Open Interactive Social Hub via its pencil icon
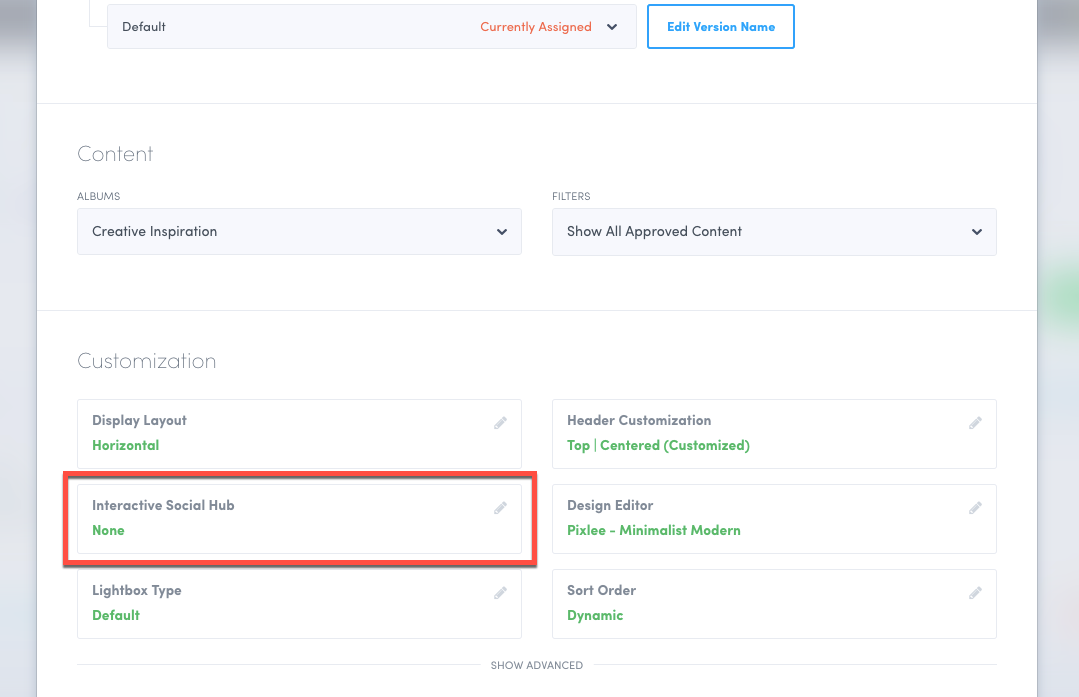This screenshot has width=1079, height=697. 500,508
